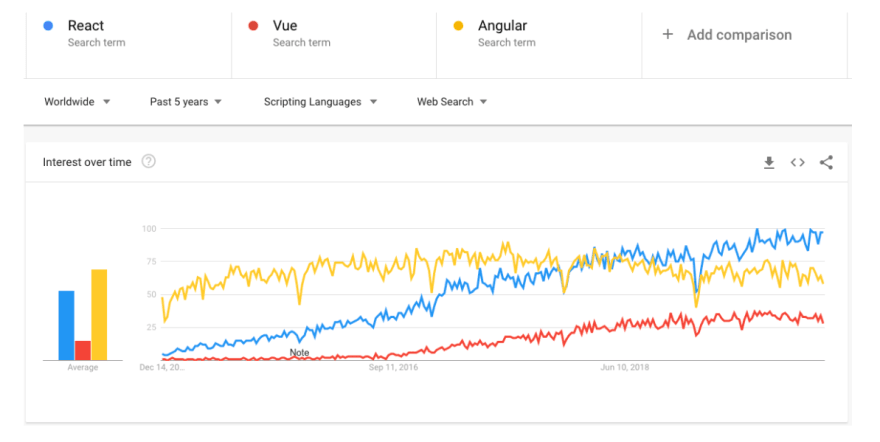Click the red dot next to Vue

pyautogui.click(x=253, y=26)
